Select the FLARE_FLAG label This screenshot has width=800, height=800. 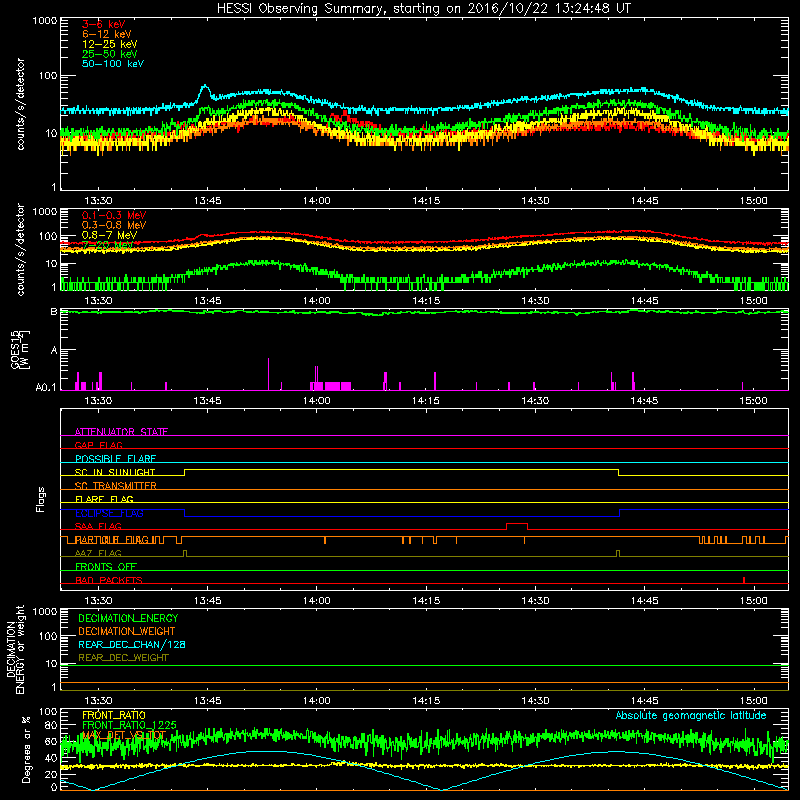(x=104, y=499)
